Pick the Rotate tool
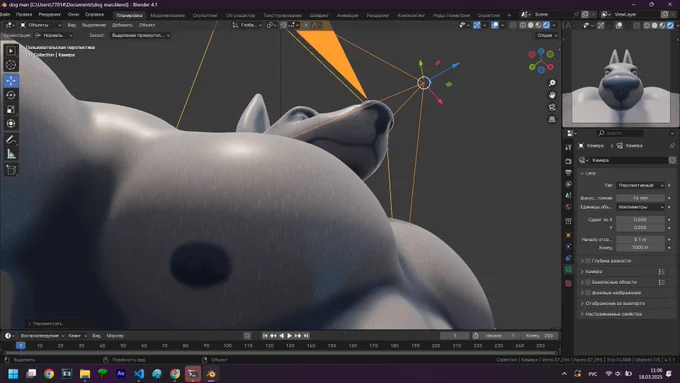 pyautogui.click(x=11, y=95)
